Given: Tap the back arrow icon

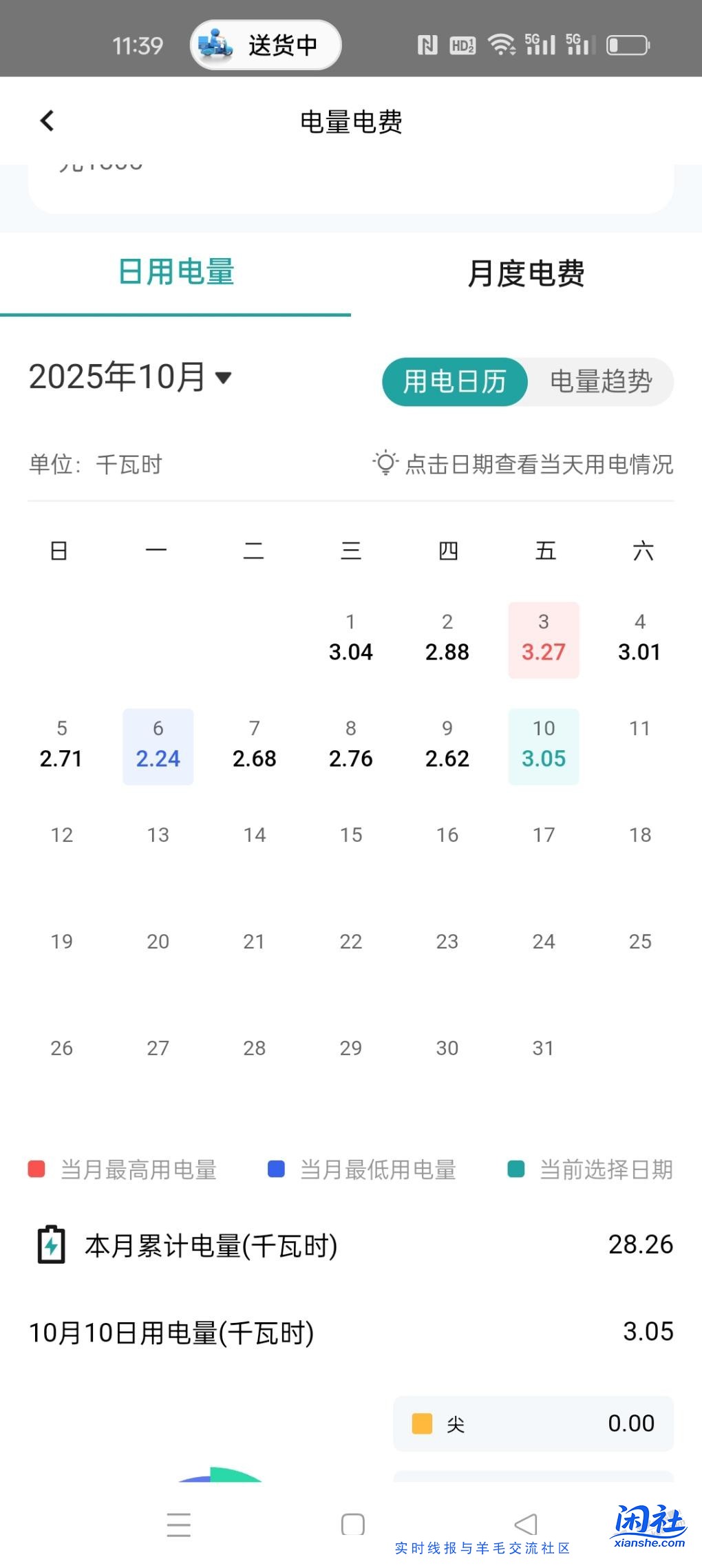Looking at the screenshot, I should (x=47, y=121).
